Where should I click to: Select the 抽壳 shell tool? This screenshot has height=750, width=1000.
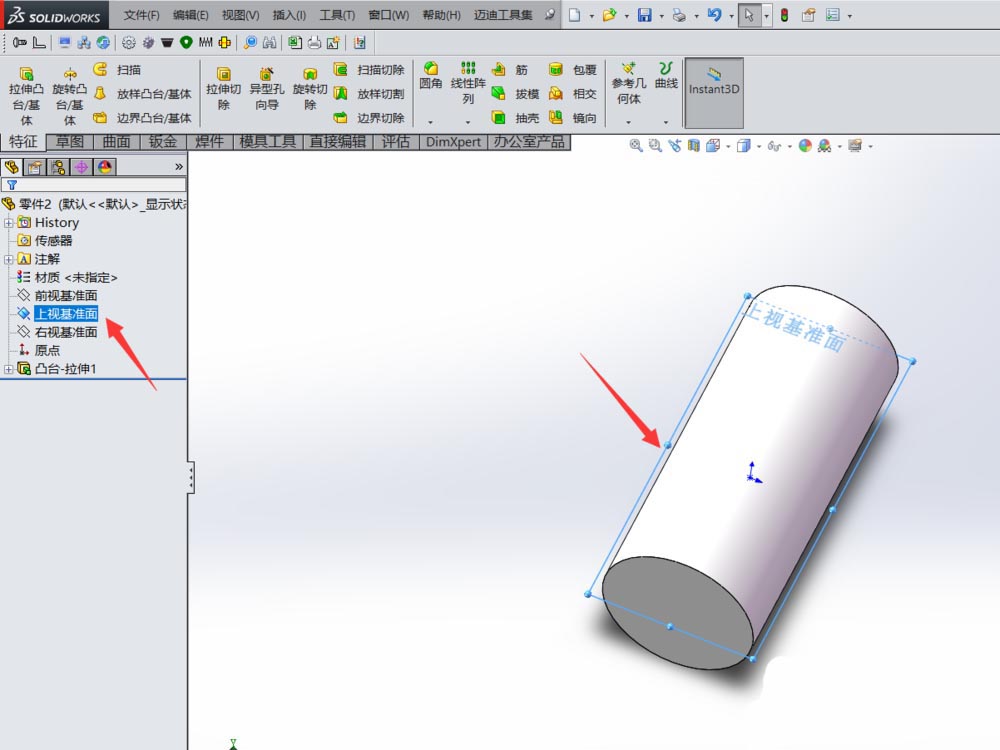(516, 118)
